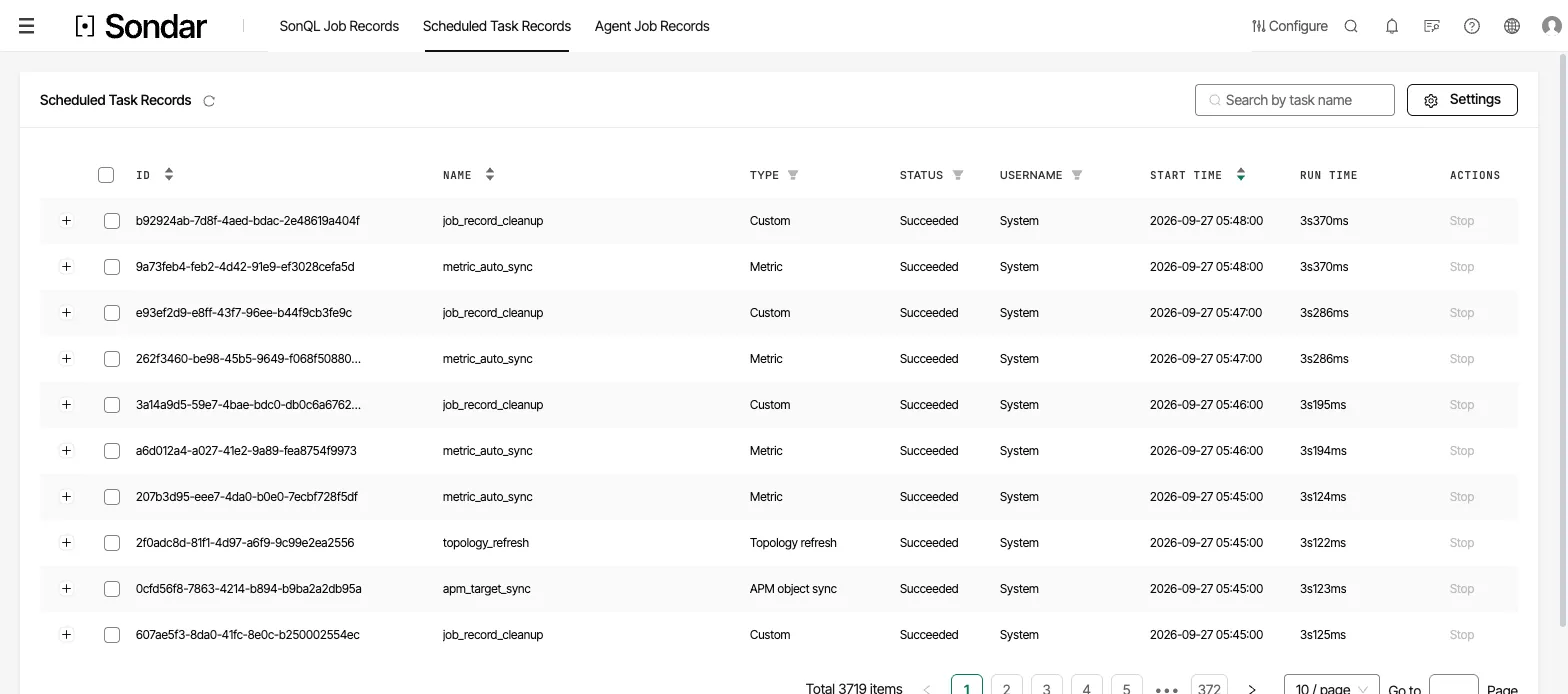Open the Configure sliders option
The image size is (1568, 694).
click(x=1289, y=26)
